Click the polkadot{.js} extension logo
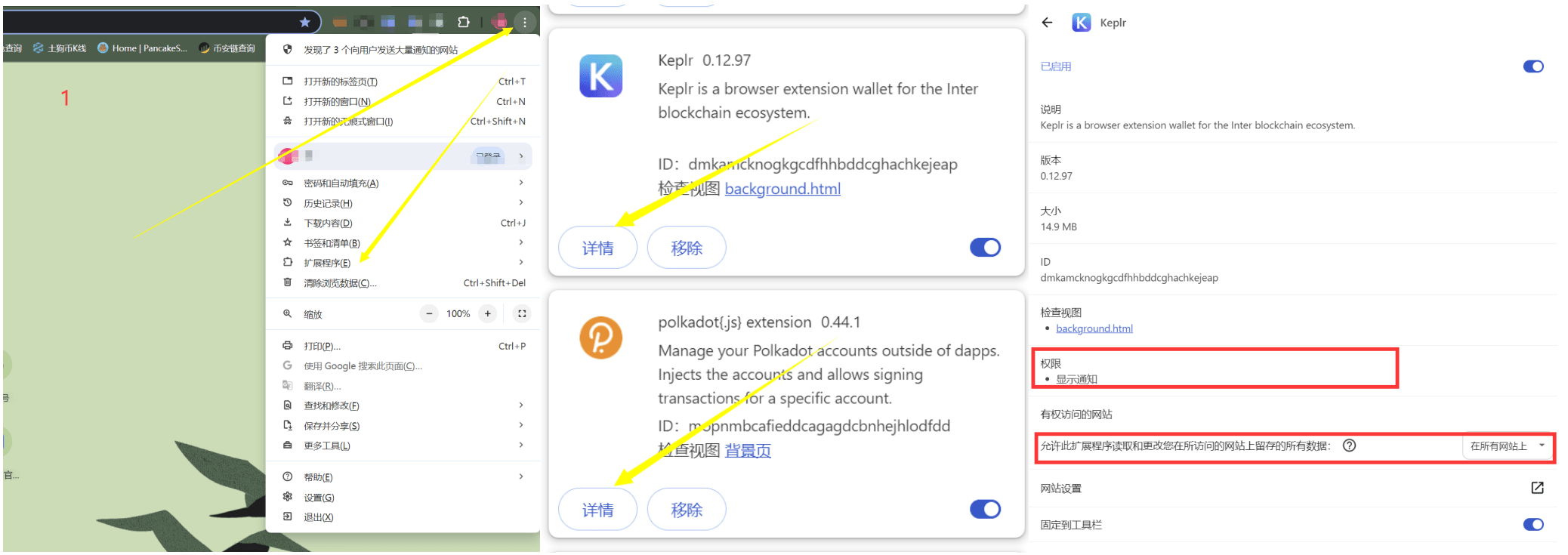The width and height of the screenshot is (1568, 555). pos(601,338)
